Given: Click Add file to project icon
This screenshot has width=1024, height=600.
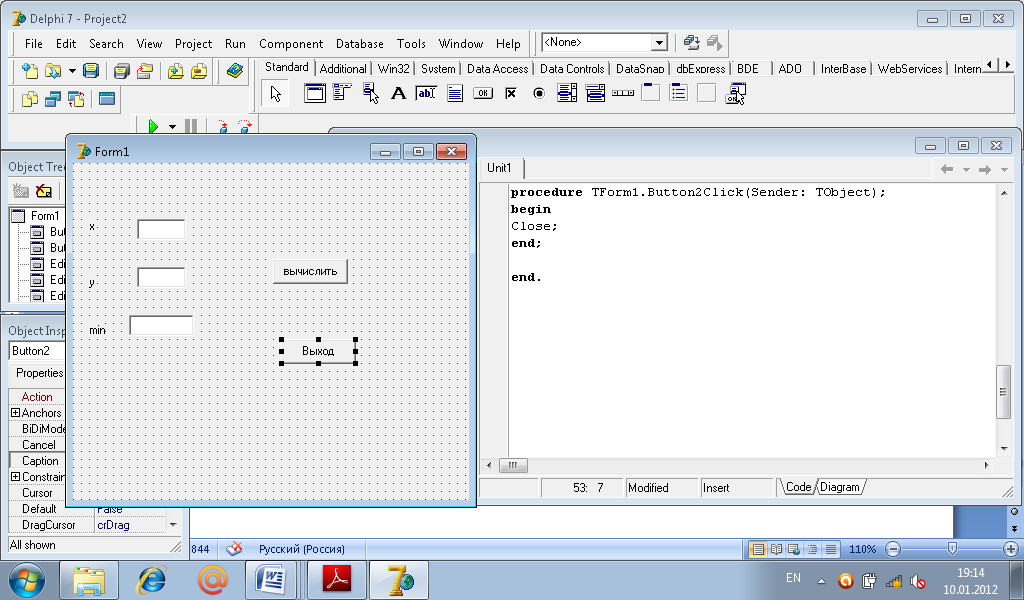Looking at the screenshot, I should 175,71.
